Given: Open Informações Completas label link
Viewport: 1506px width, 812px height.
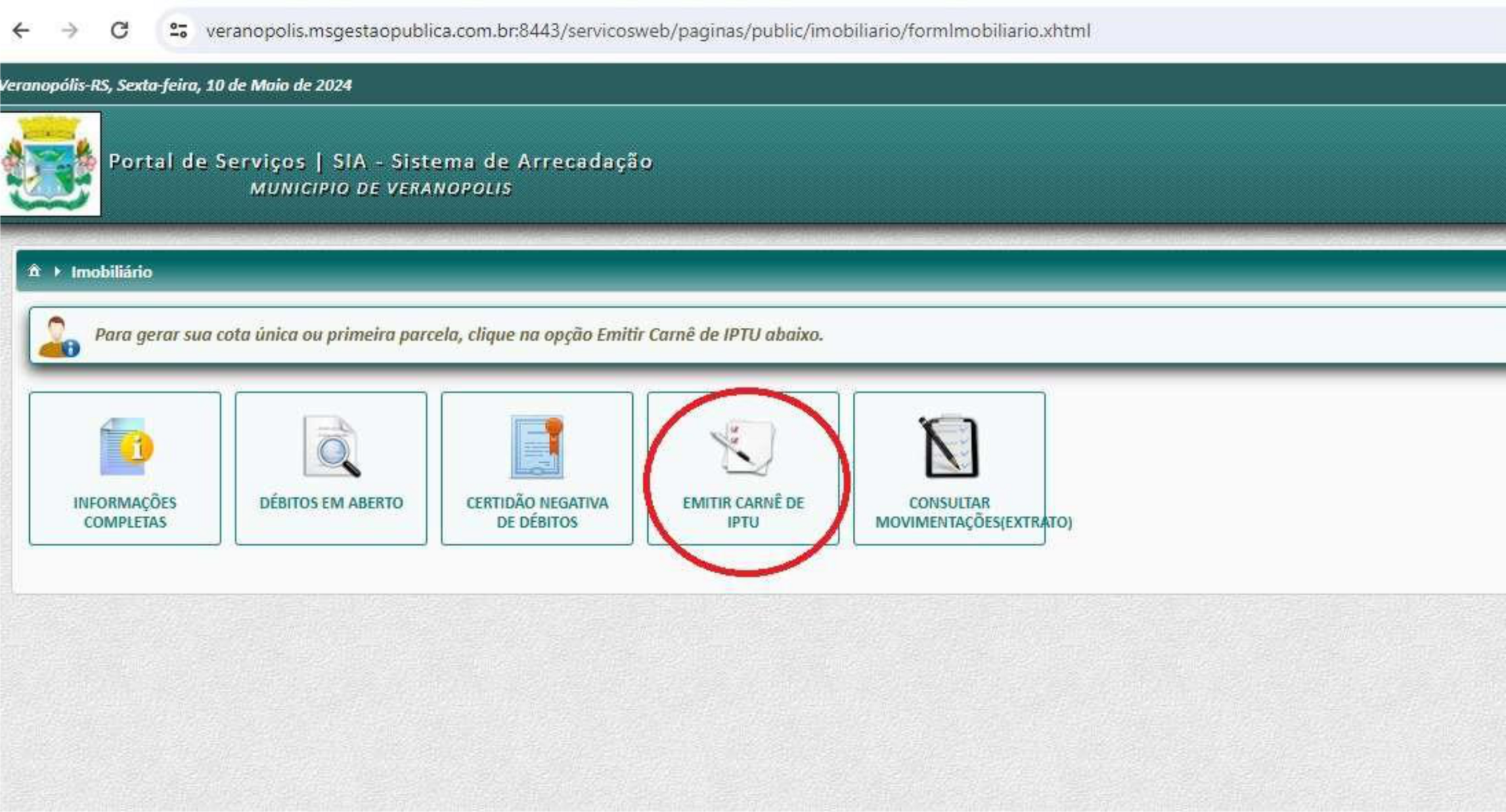Looking at the screenshot, I should pos(125,512).
